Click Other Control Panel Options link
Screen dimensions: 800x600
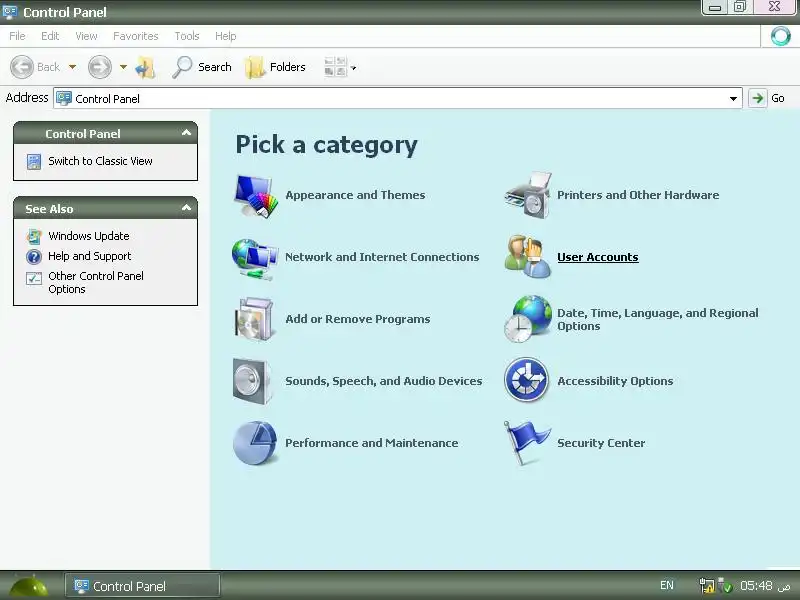pos(96,283)
